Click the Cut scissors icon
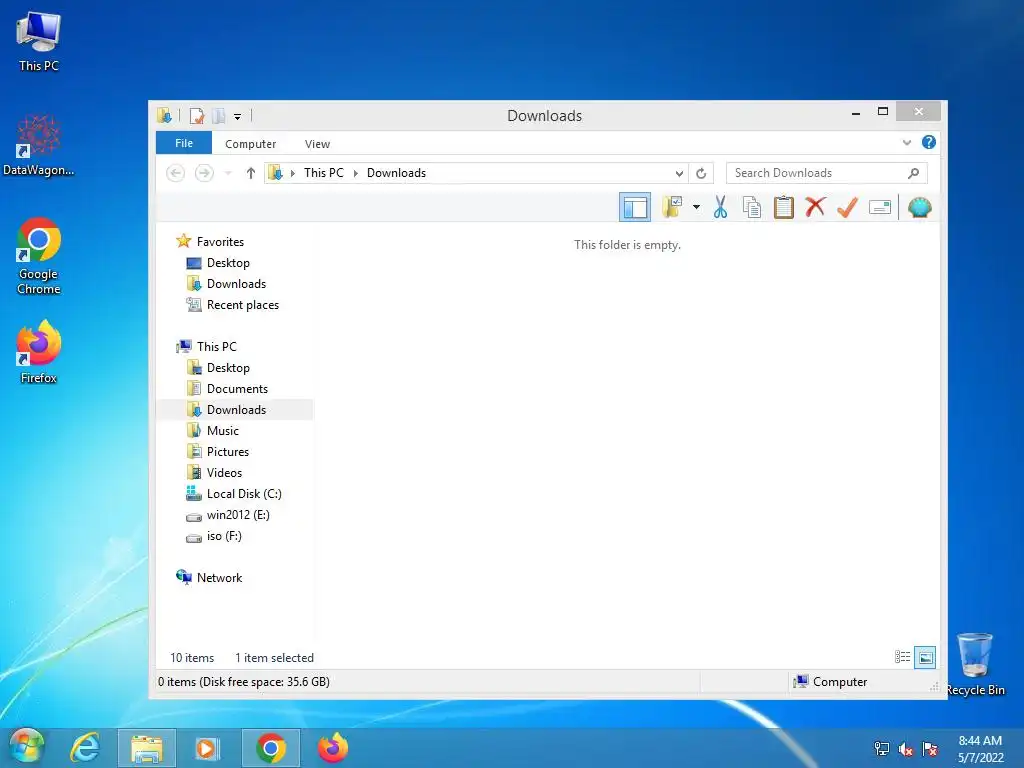Image resolution: width=1024 pixels, height=768 pixels. [720, 208]
